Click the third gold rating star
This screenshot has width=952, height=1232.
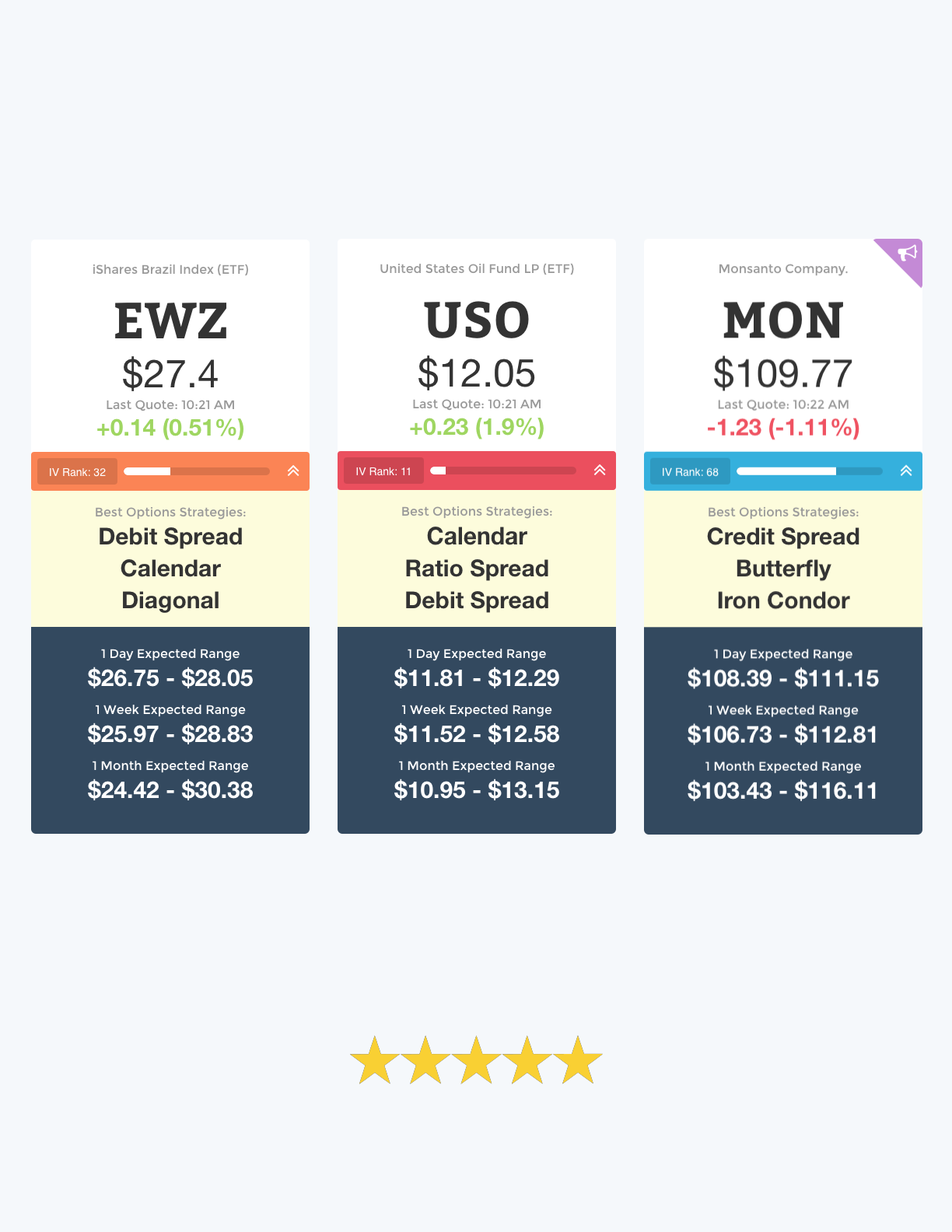click(476, 1060)
